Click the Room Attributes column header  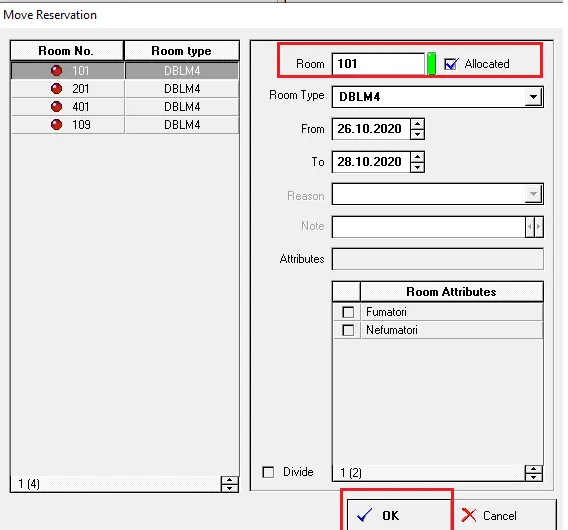coord(451,292)
